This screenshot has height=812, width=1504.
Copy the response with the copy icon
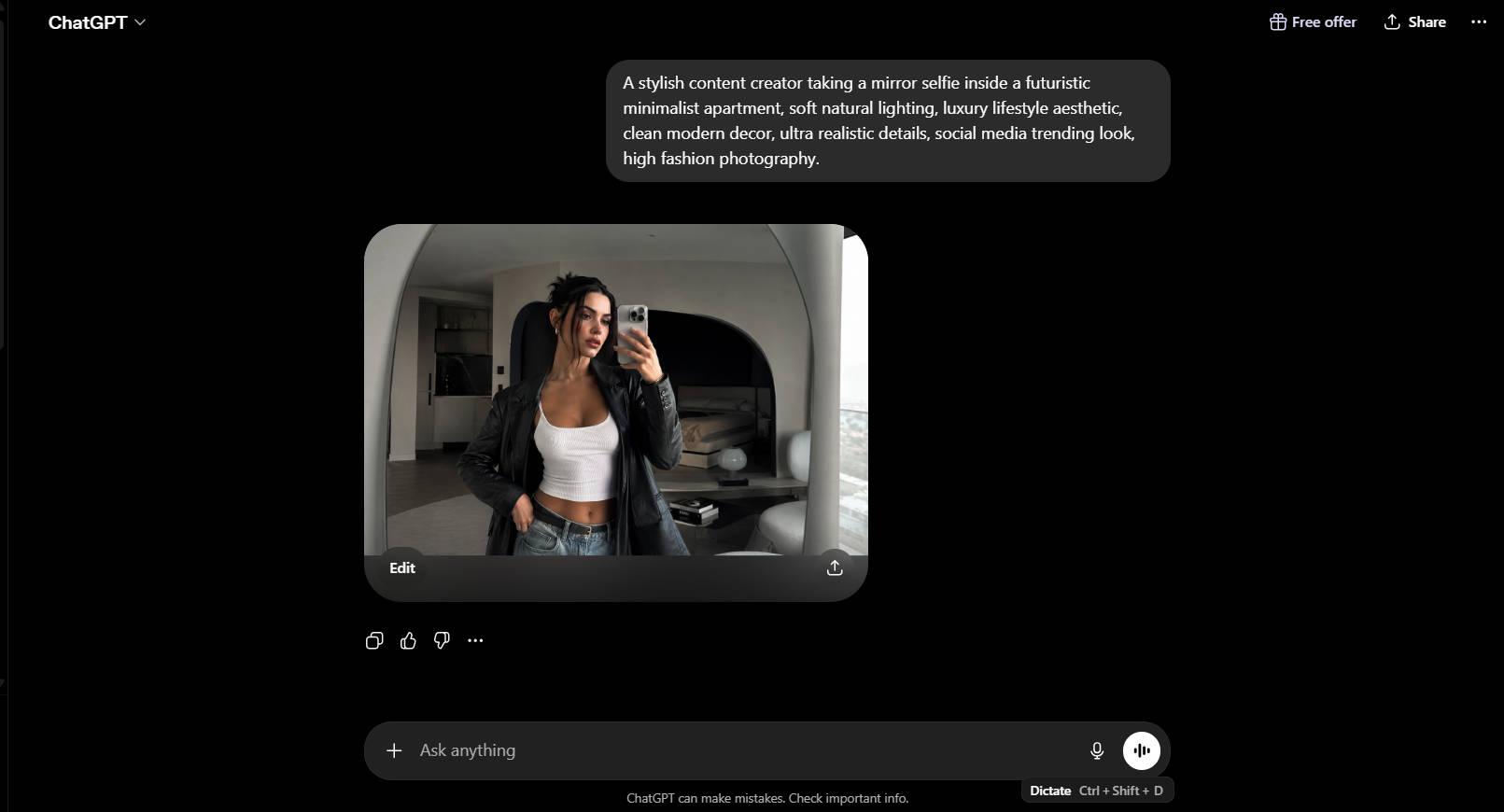[374, 640]
